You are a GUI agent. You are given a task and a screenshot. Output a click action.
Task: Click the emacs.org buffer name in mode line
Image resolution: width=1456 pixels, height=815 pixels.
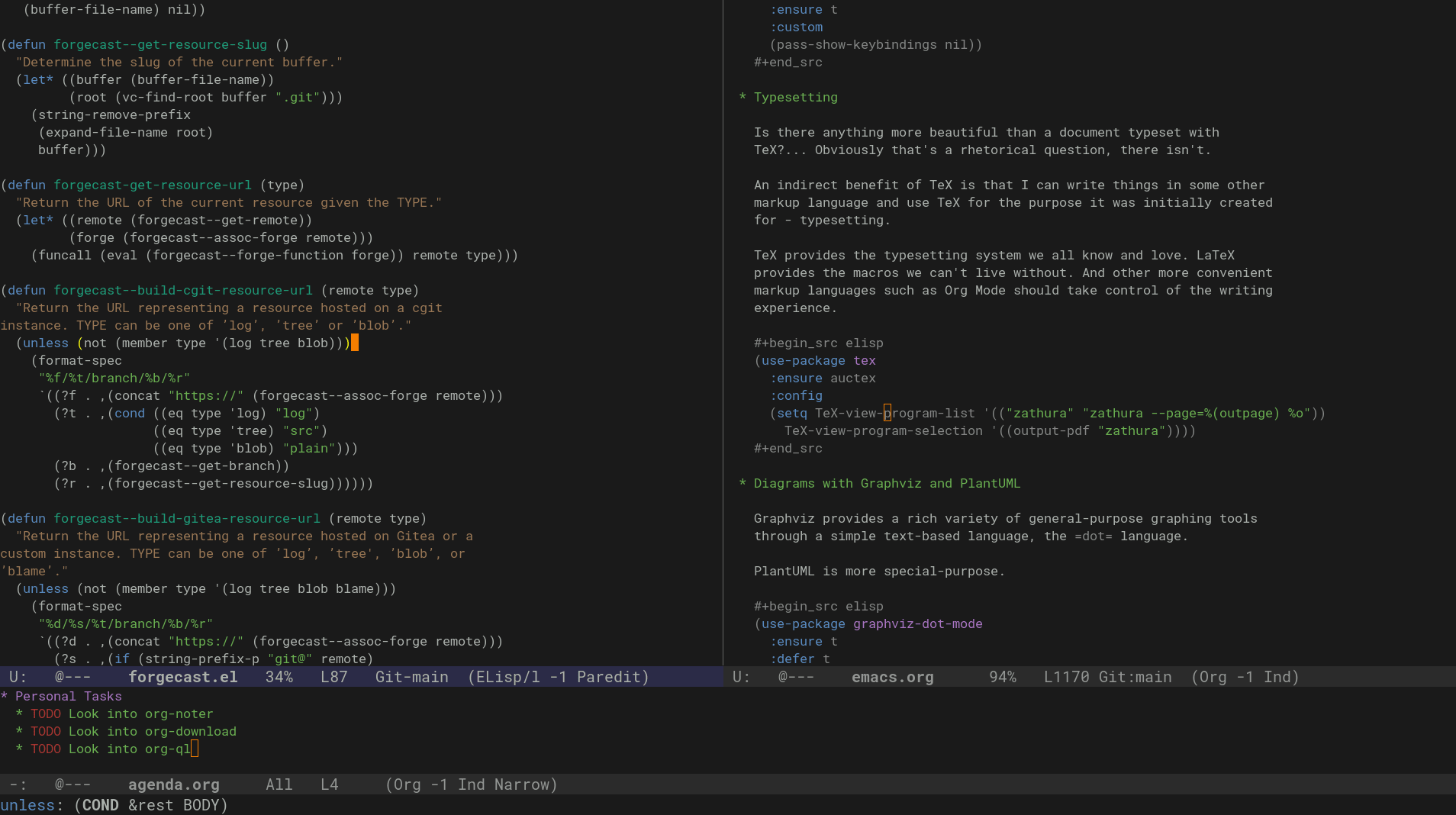(x=893, y=677)
